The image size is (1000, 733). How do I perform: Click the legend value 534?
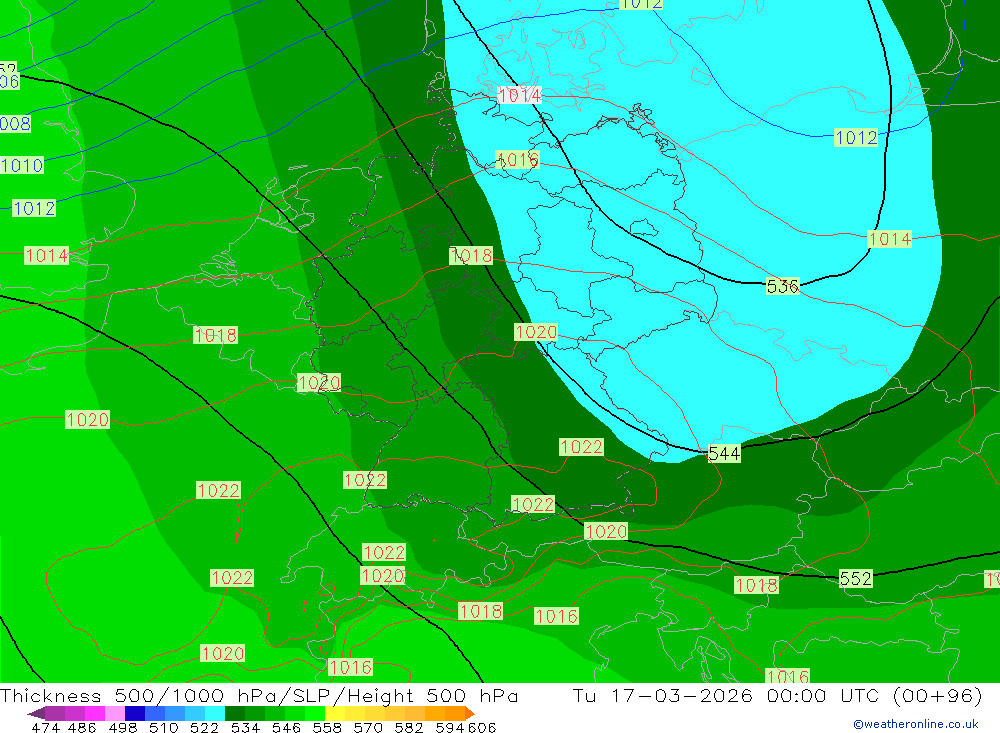pyautogui.click(x=245, y=727)
